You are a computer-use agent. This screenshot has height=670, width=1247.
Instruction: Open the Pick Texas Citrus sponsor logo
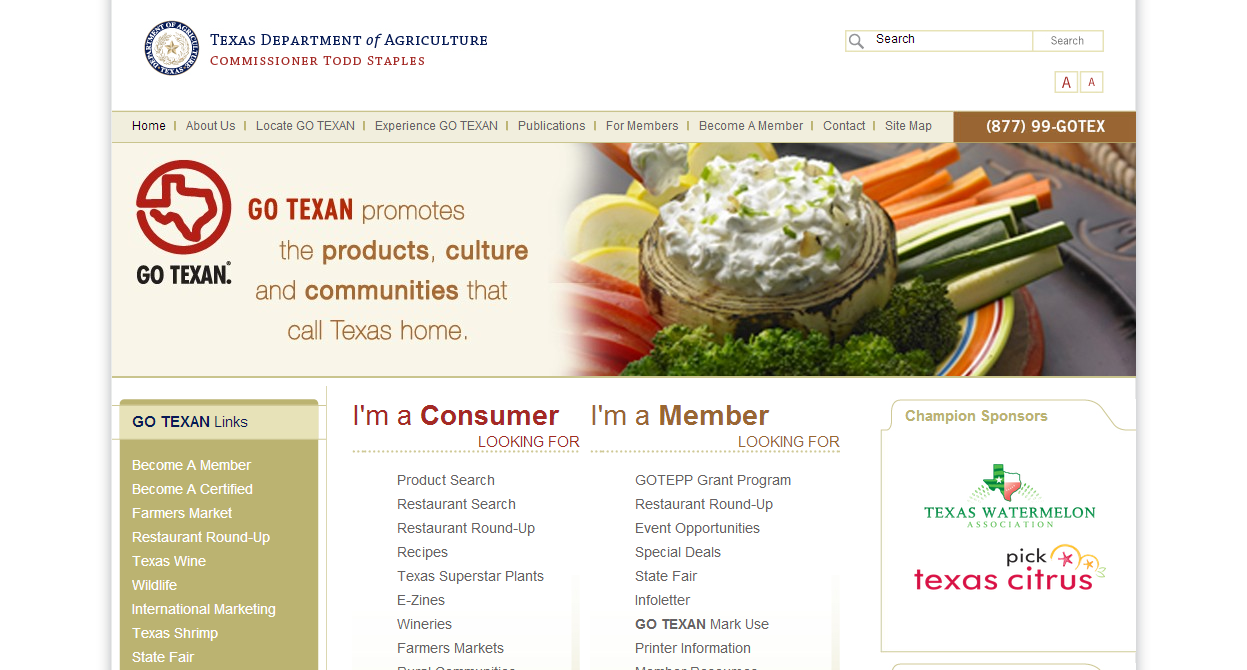1009,568
